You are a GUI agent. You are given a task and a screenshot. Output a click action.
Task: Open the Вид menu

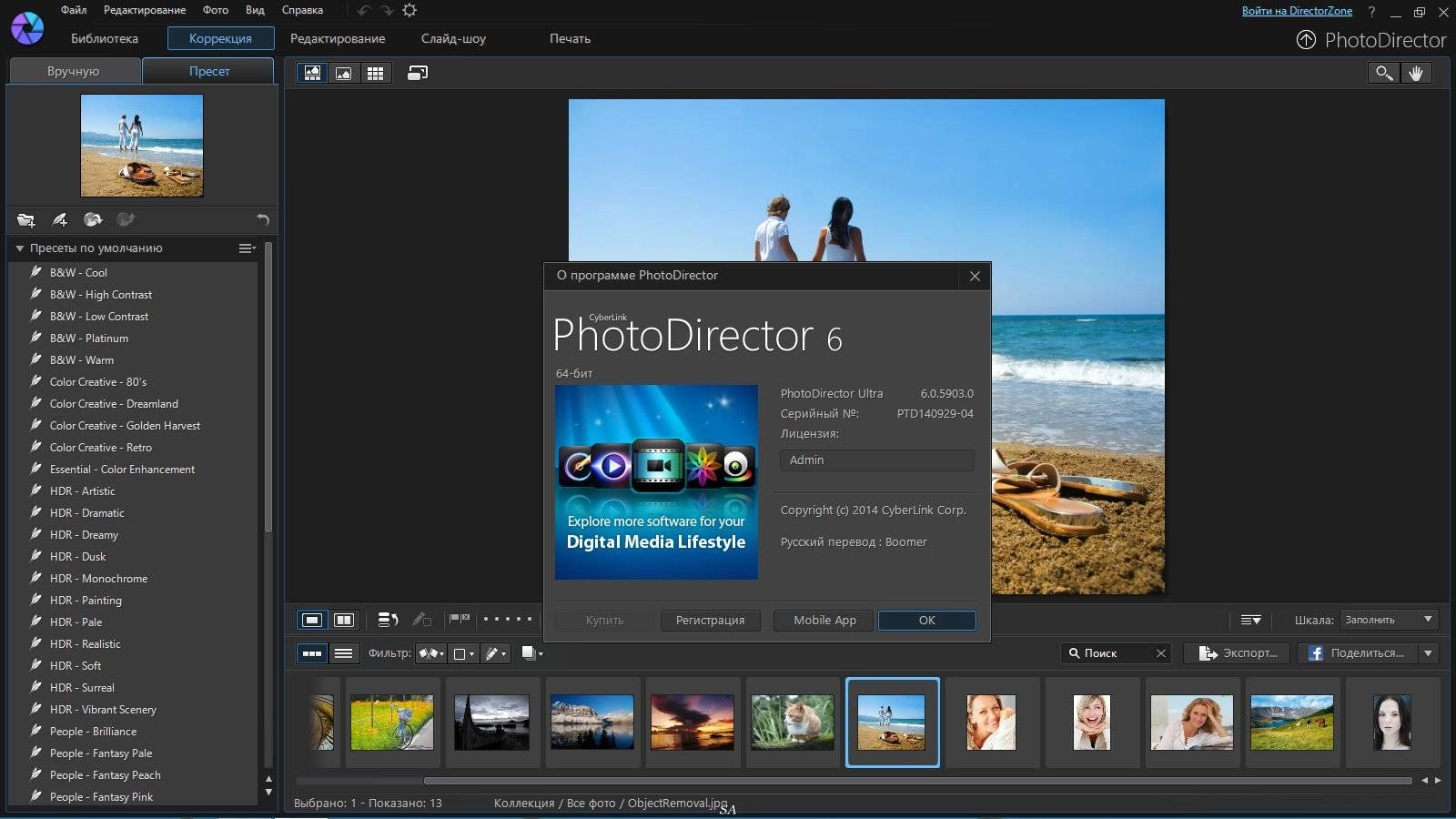coord(255,10)
